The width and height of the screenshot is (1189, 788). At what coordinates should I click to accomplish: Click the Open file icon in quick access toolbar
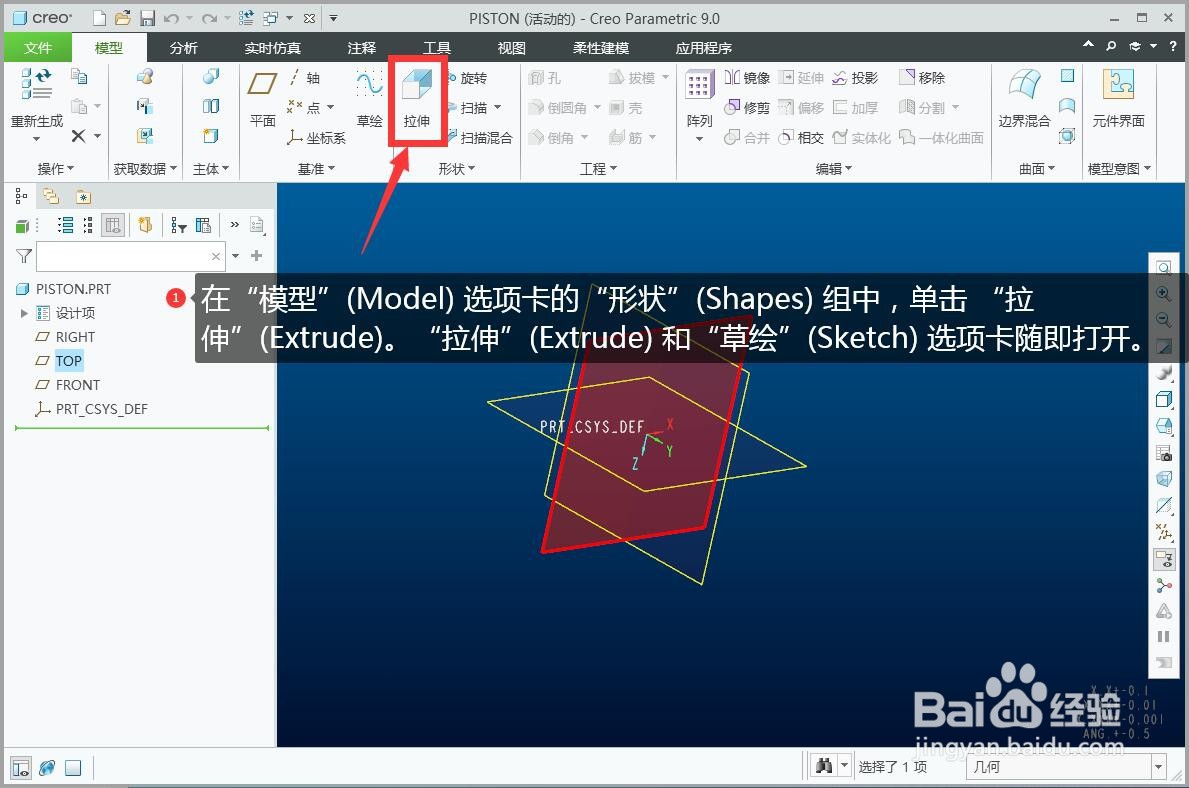click(123, 18)
